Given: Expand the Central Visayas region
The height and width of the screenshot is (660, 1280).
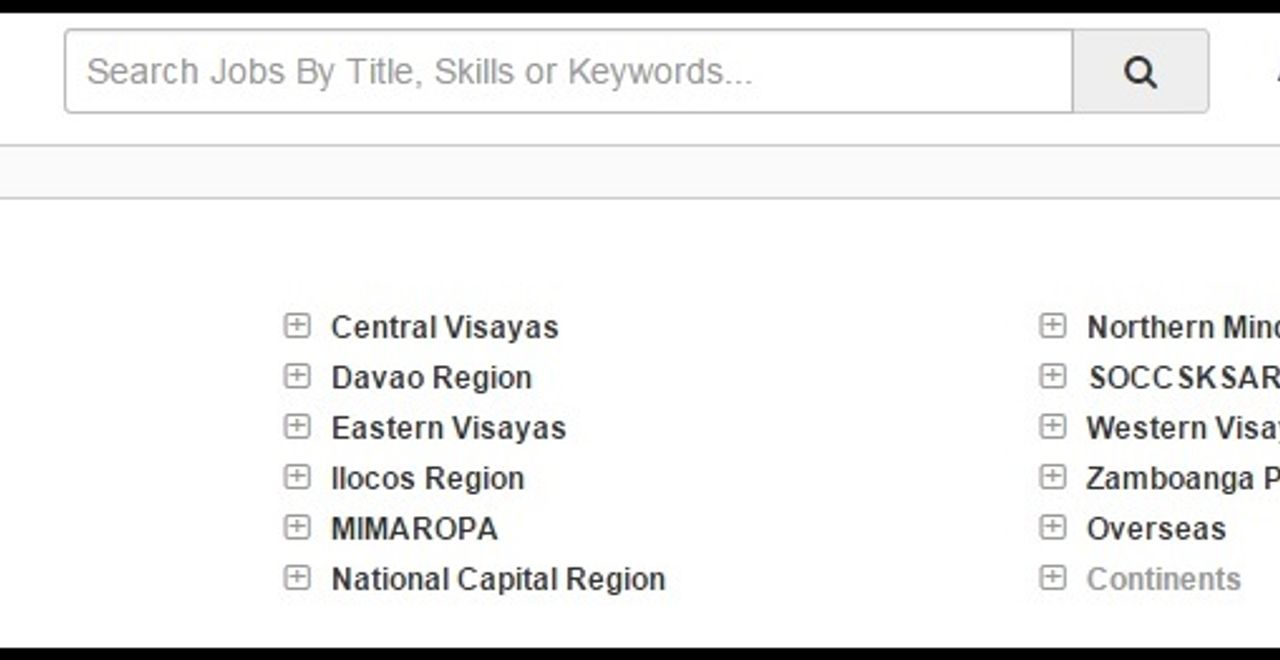Looking at the screenshot, I should (297, 326).
